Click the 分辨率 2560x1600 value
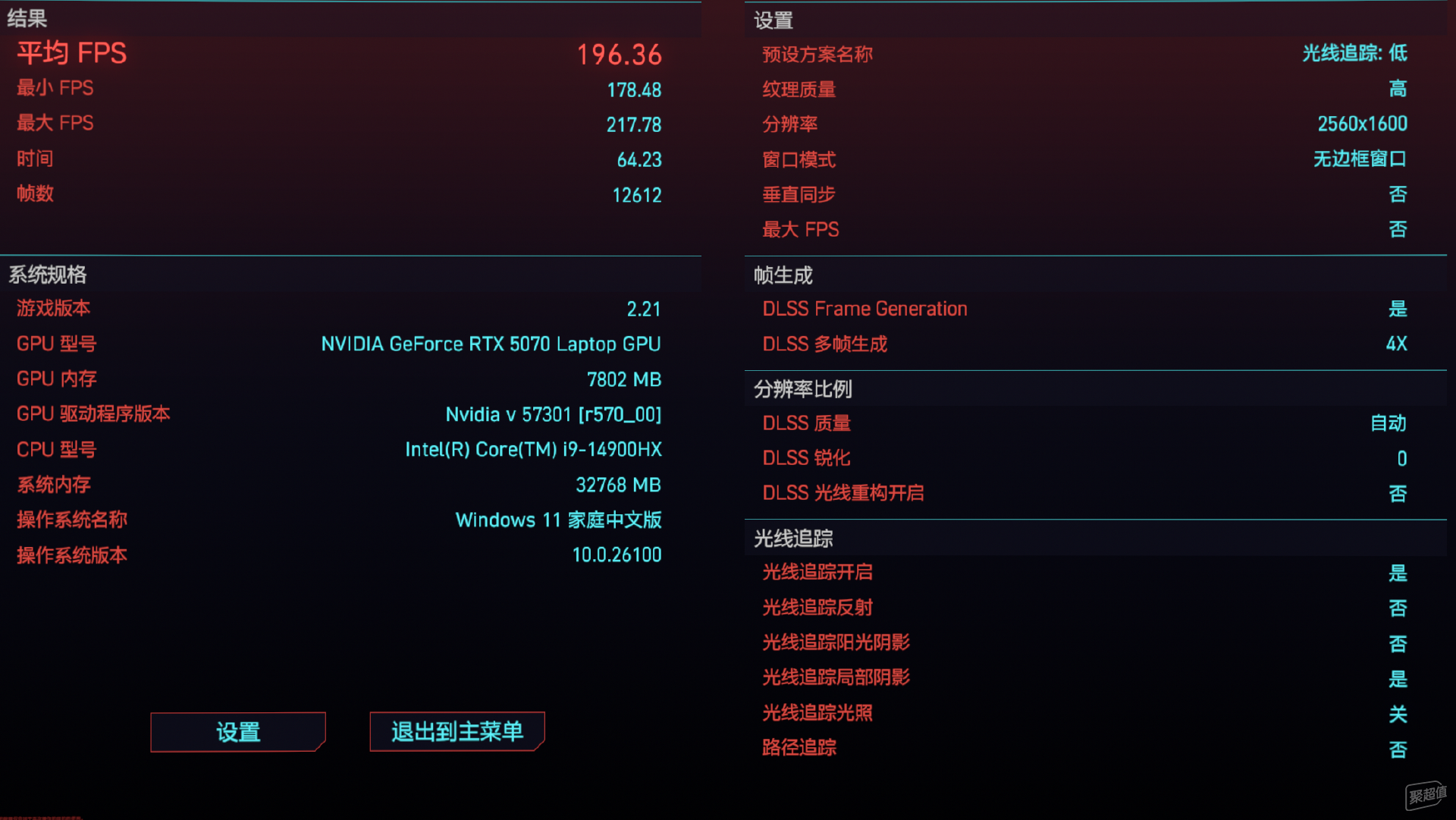This screenshot has height=820, width=1456. [x=1362, y=124]
